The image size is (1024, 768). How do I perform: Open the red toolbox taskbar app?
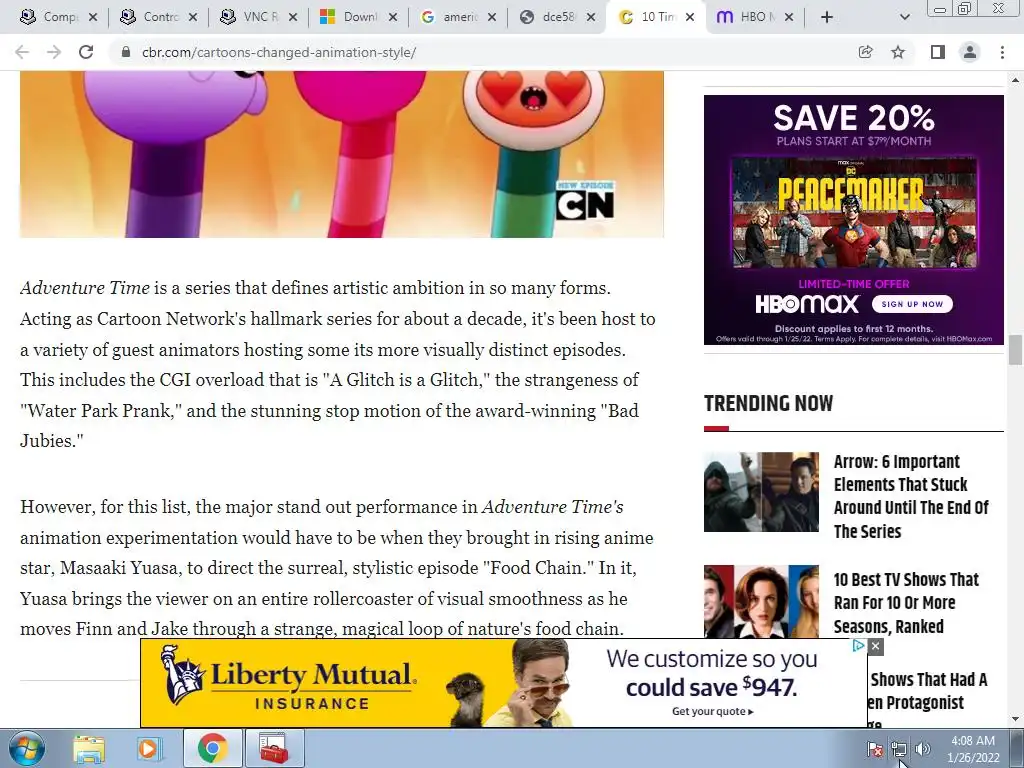pos(274,748)
